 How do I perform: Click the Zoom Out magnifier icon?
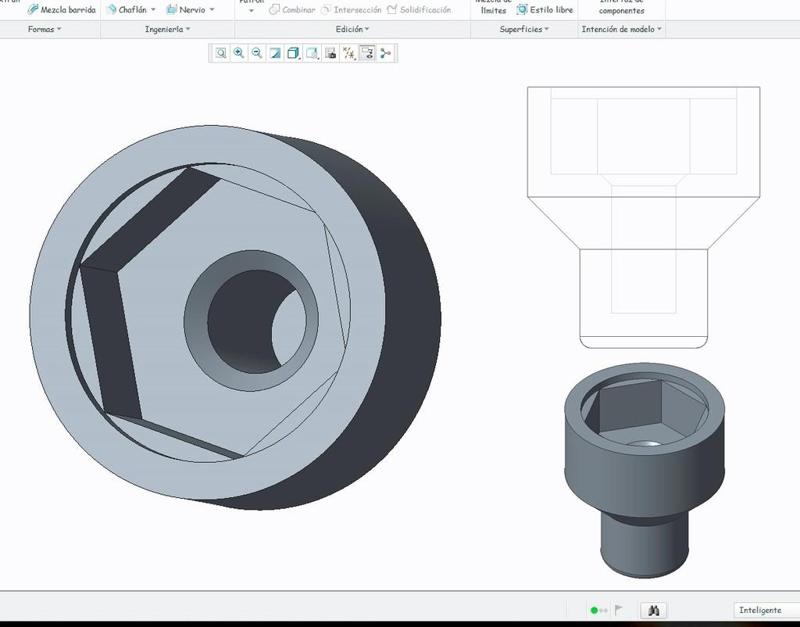[x=257, y=53]
